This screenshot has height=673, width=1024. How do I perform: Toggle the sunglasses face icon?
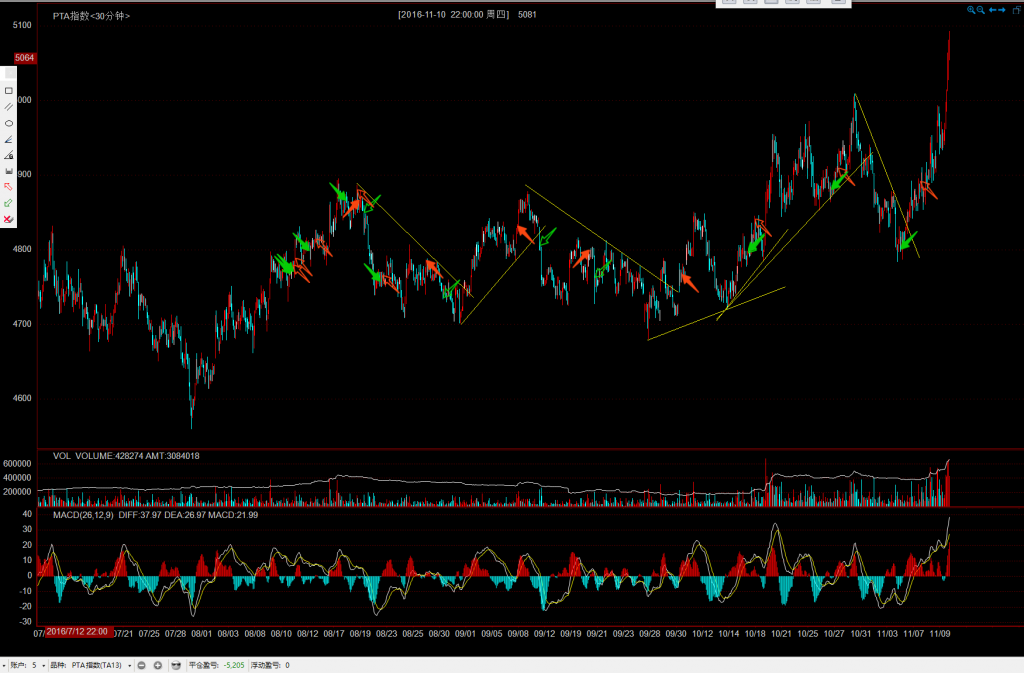pyautogui.click(x=176, y=665)
